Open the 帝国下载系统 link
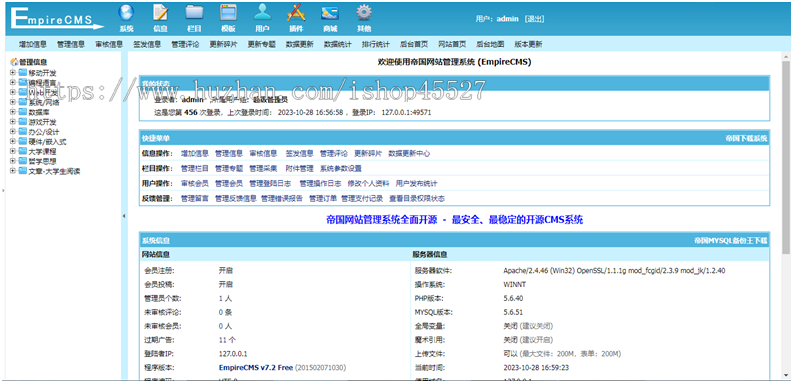Image resolution: width=793 pixels, height=383 pixels. 746,138
